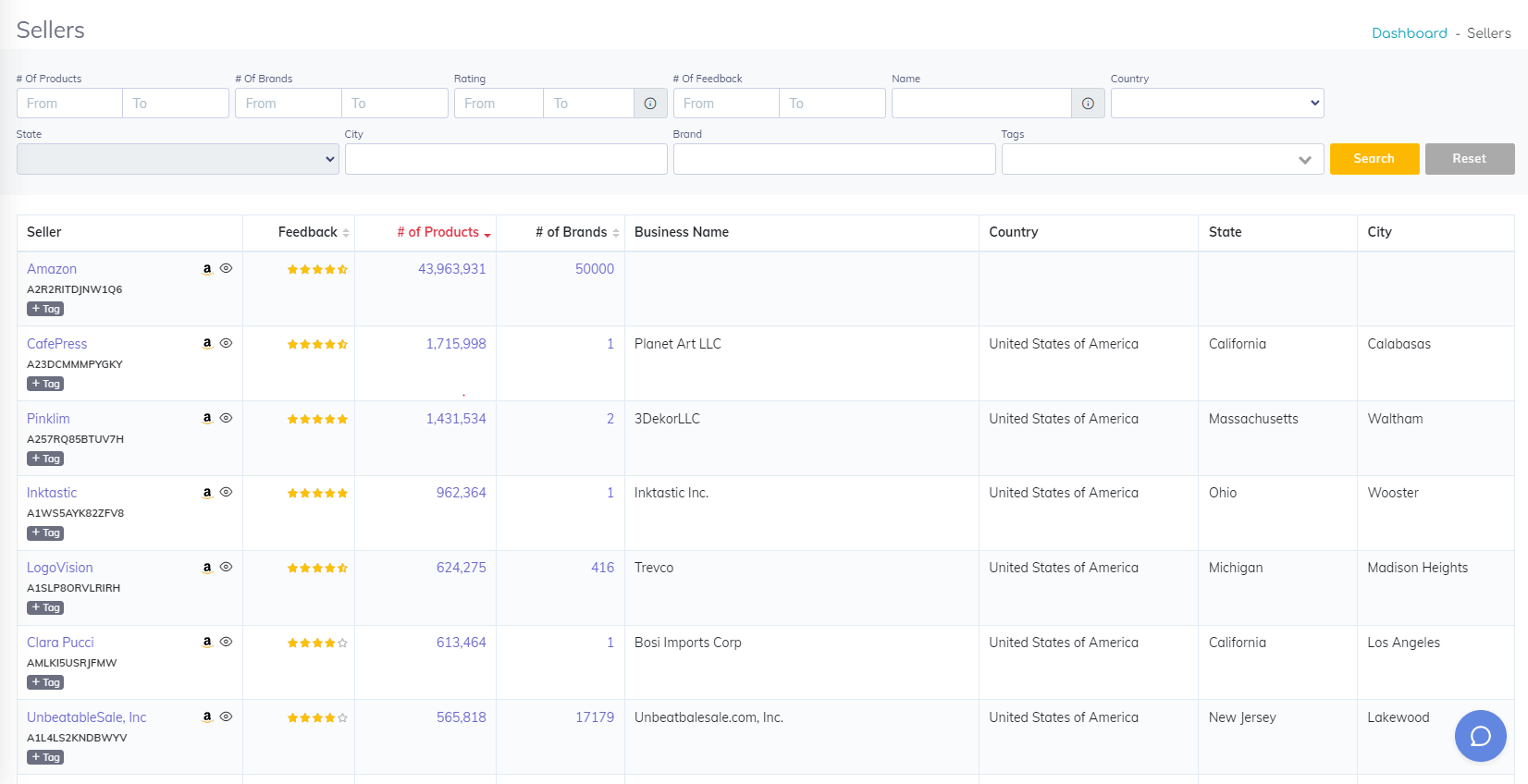Add a tag to CafePress seller
Viewport: 1528px width, 784px height.
(x=45, y=384)
